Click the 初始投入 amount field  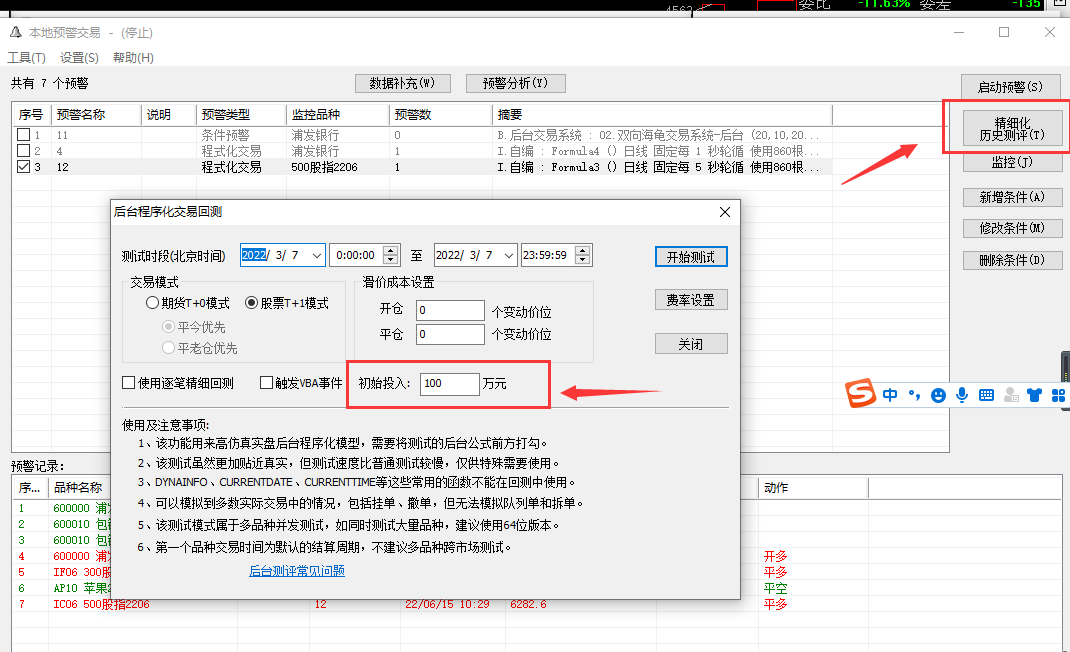(x=450, y=384)
